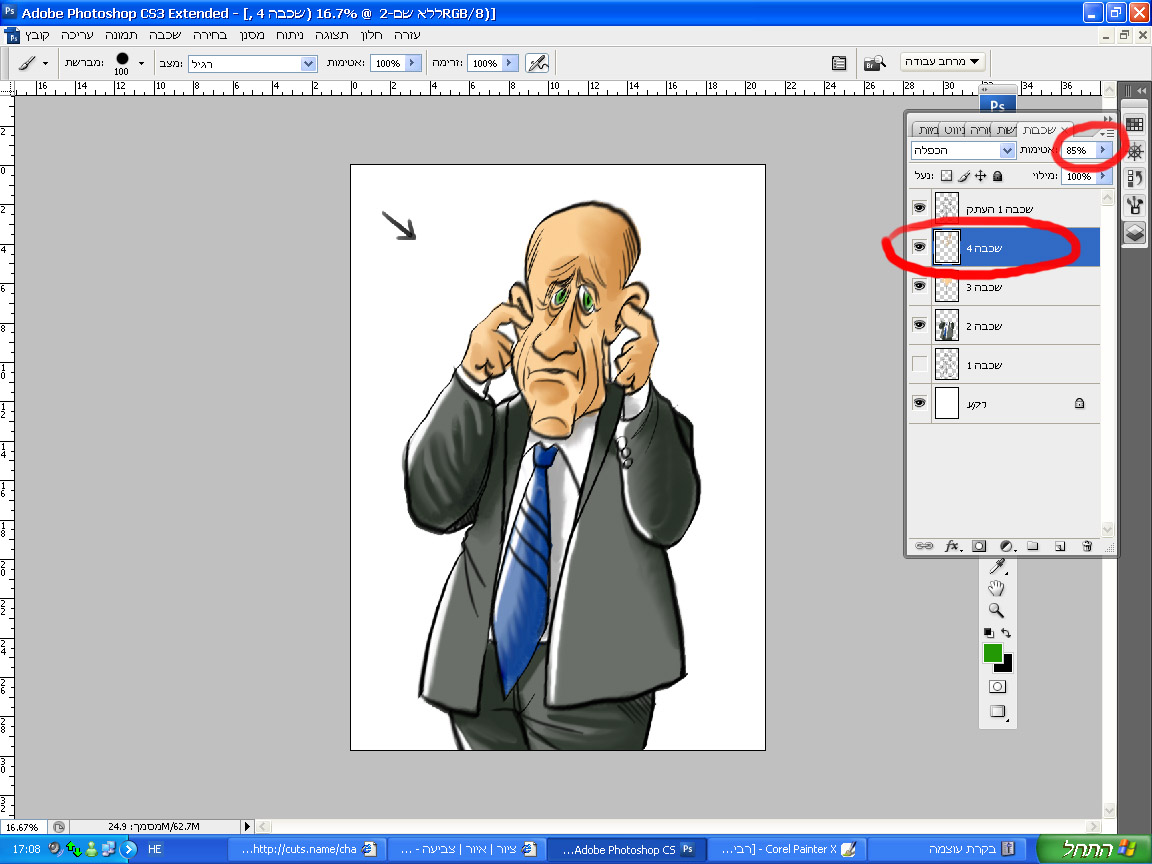Open History panel icon in dock
1152x864 pixels.
(x=1134, y=179)
